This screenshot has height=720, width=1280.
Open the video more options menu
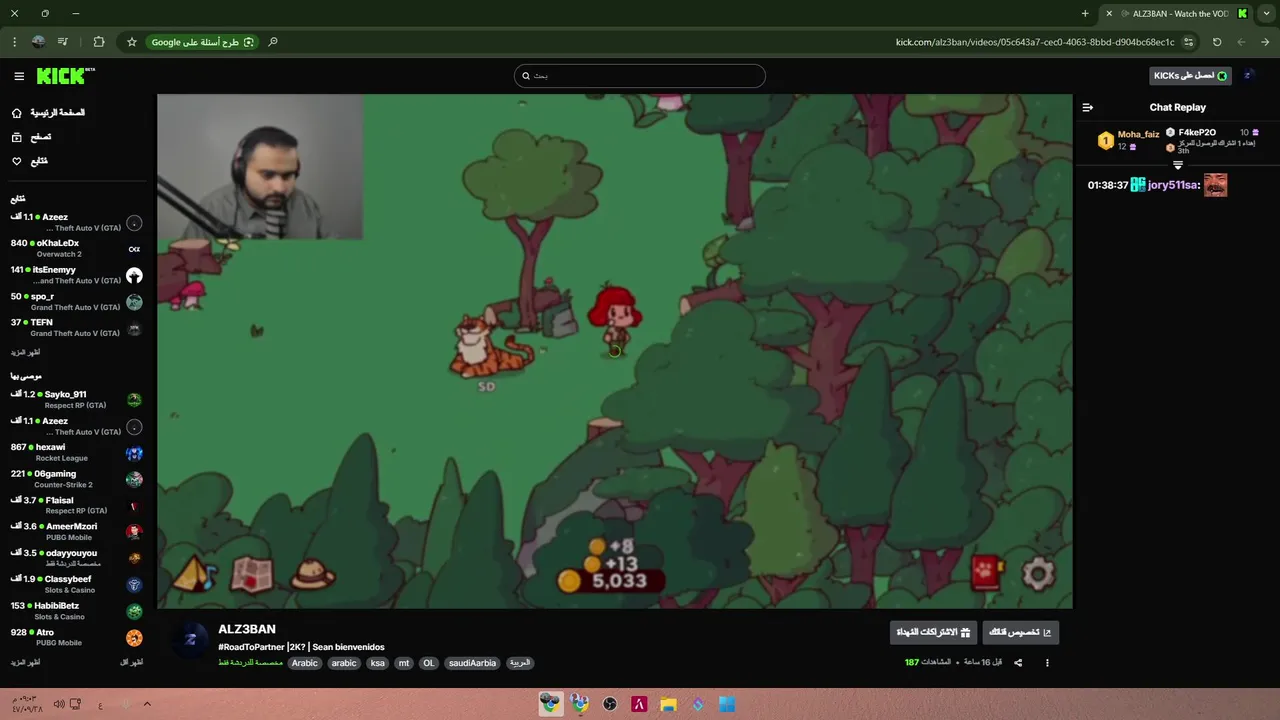[x=1047, y=662]
